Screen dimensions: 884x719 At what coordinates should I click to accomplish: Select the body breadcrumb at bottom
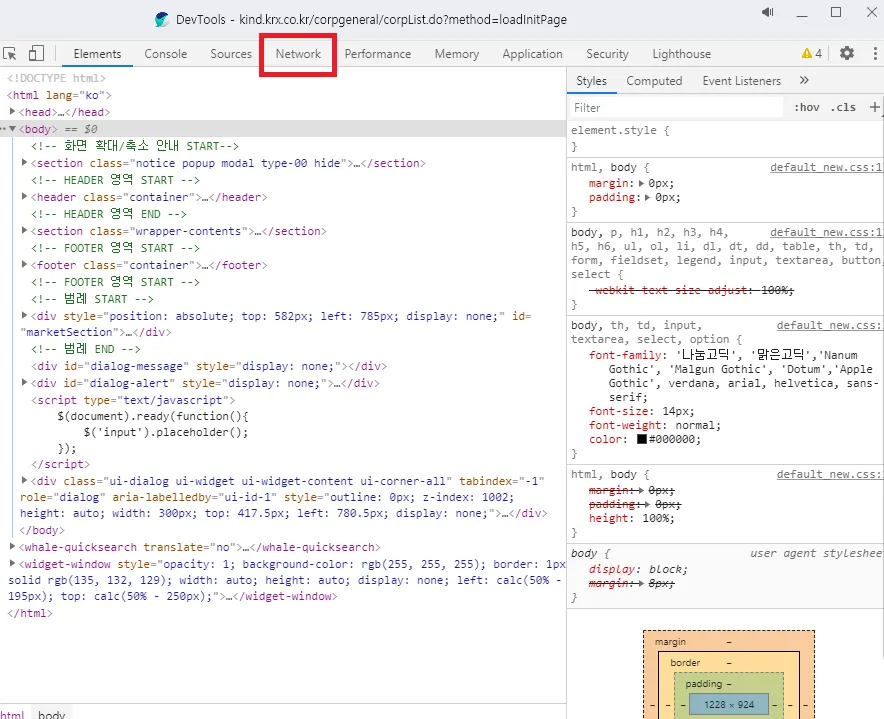click(x=51, y=714)
